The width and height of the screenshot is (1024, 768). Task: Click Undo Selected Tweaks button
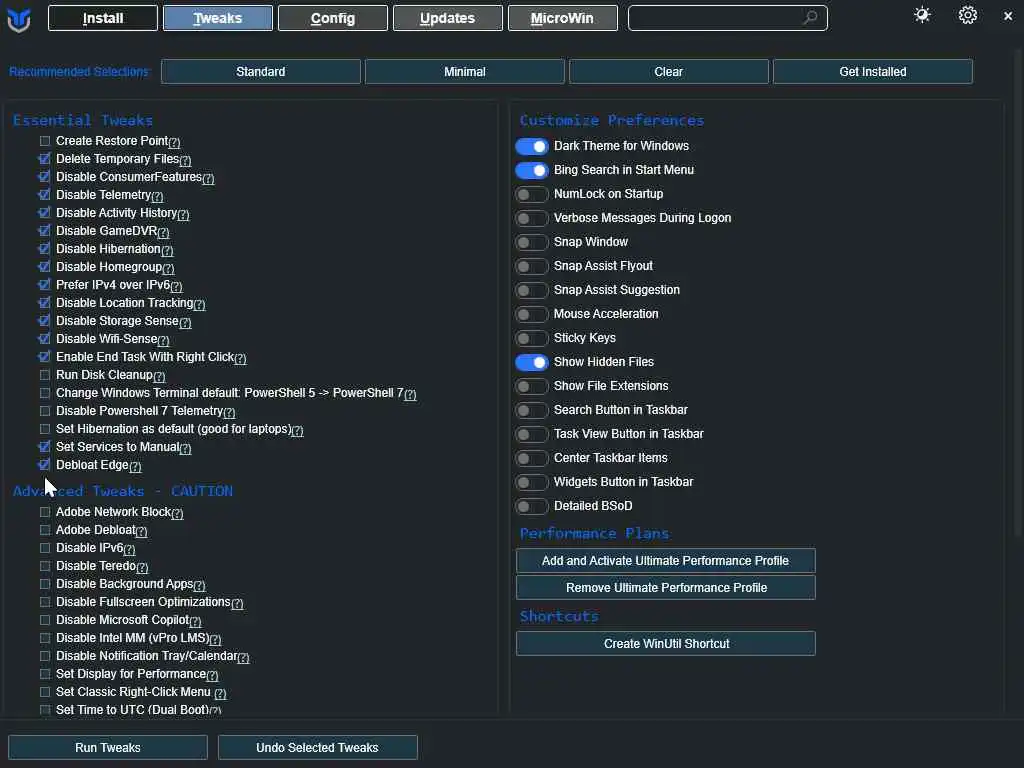click(x=317, y=747)
